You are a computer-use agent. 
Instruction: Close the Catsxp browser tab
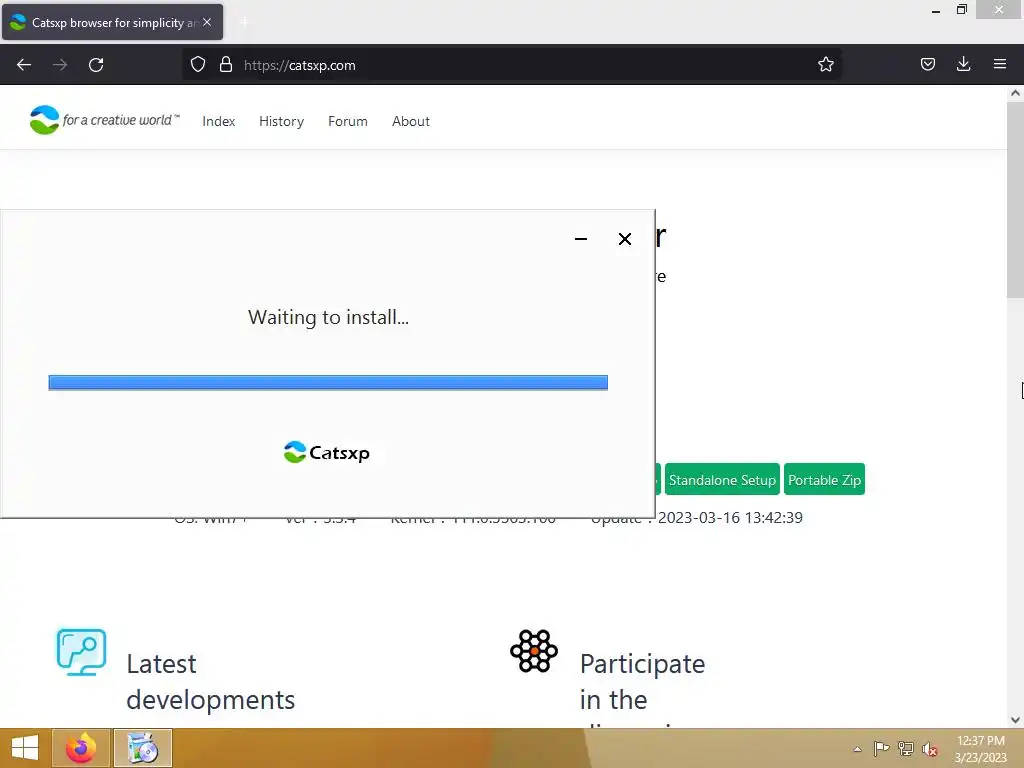click(207, 22)
